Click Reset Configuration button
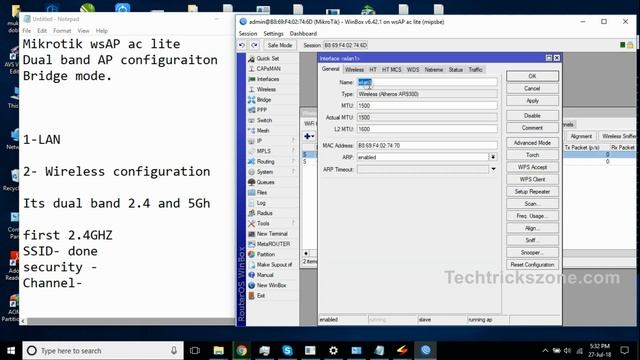 [x=532, y=264]
